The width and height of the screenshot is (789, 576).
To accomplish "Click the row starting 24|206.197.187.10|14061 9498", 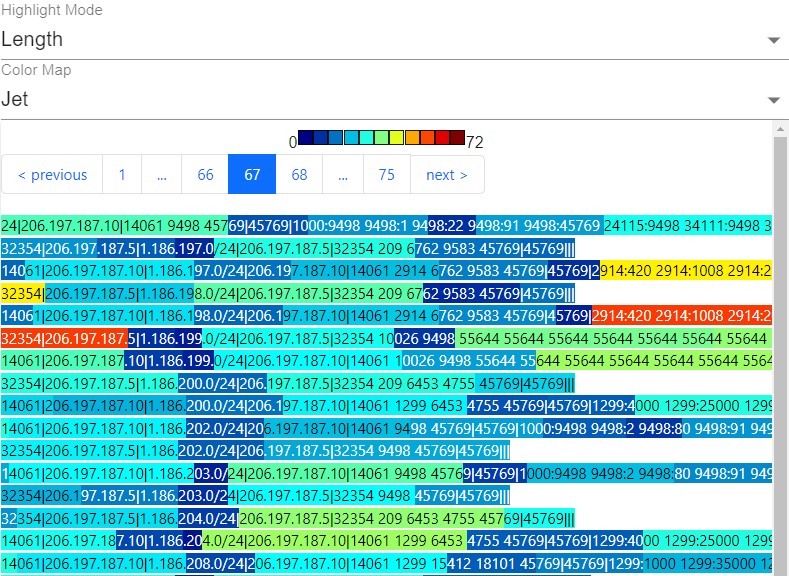I will [386, 225].
